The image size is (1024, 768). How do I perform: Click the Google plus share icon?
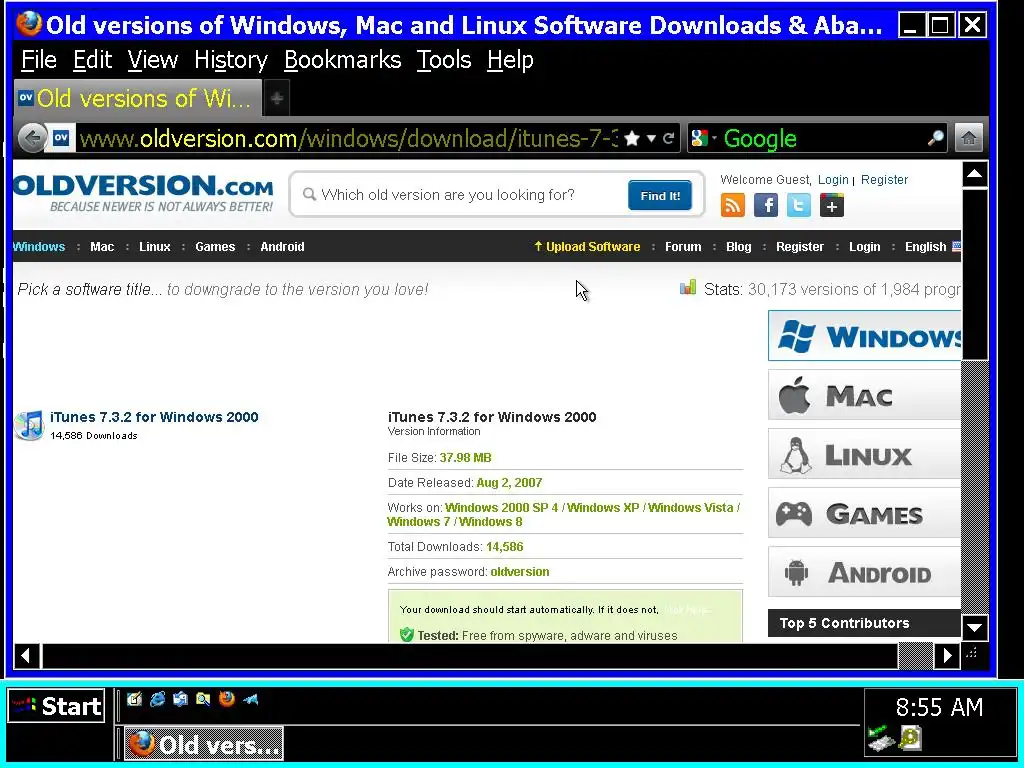[x=831, y=205]
